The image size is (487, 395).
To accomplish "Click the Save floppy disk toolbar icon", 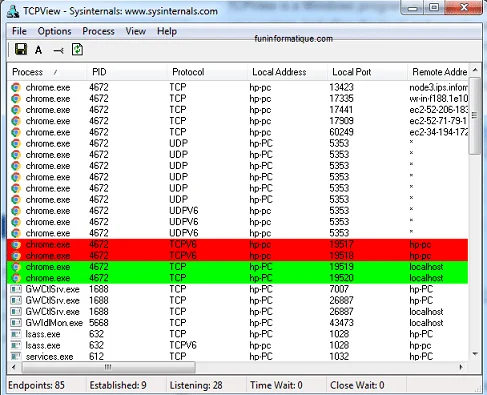I will pos(21,50).
